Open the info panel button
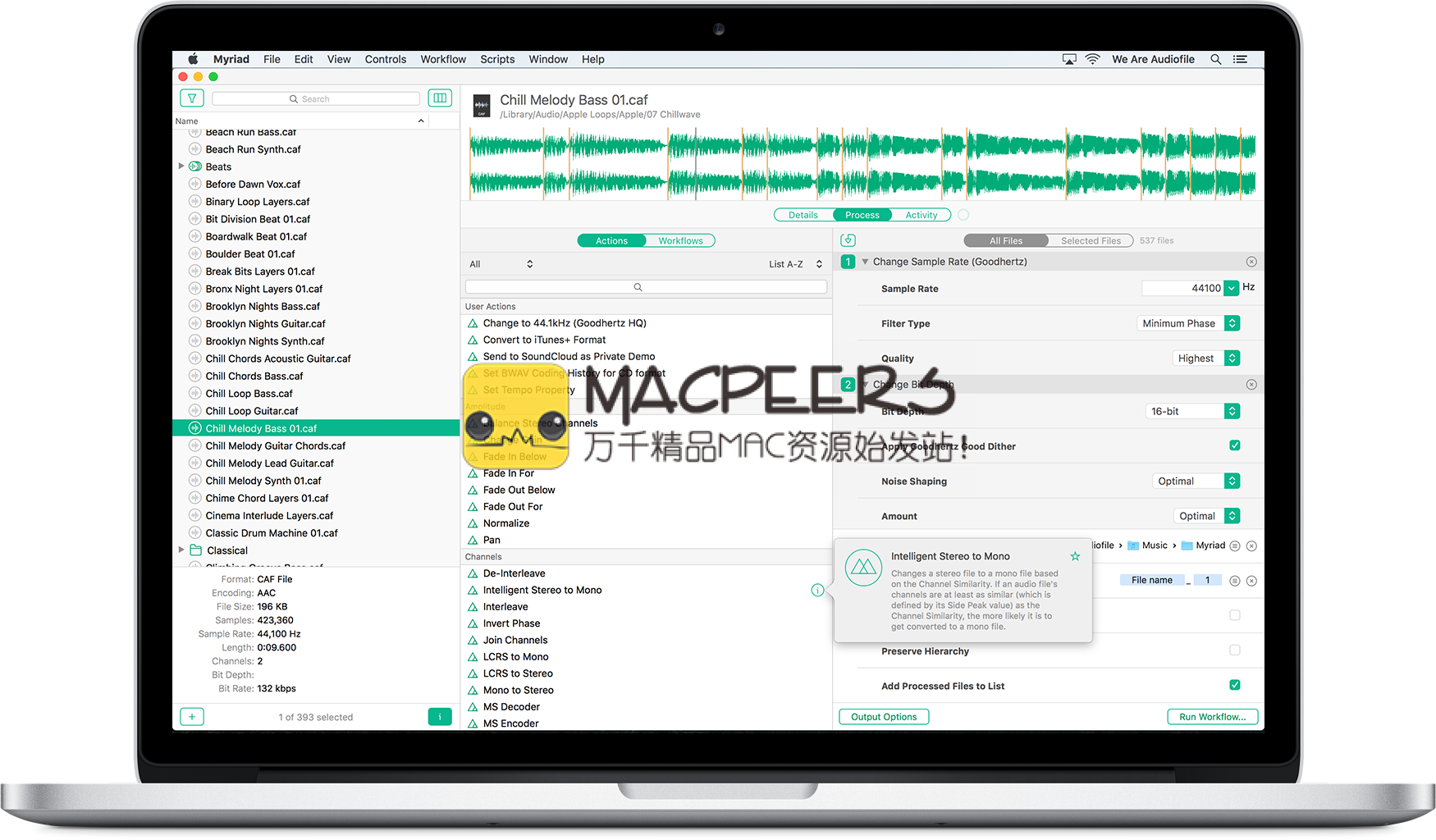 440,717
